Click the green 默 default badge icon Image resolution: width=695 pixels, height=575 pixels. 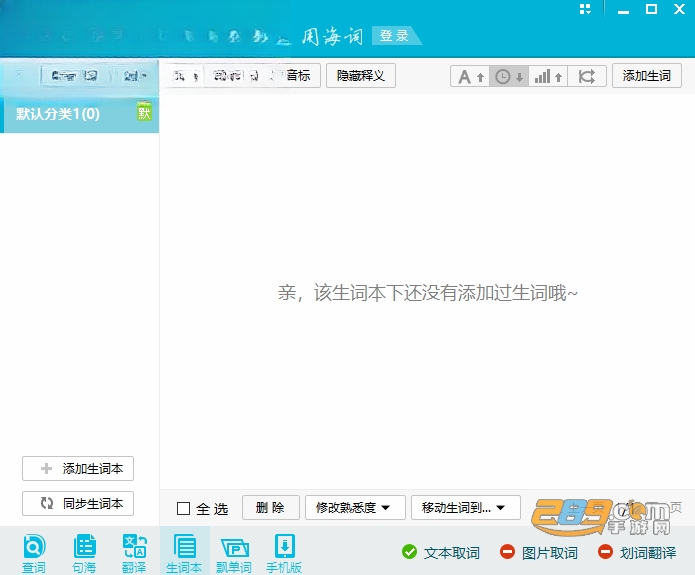pyautogui.click(x=144, y=112)
